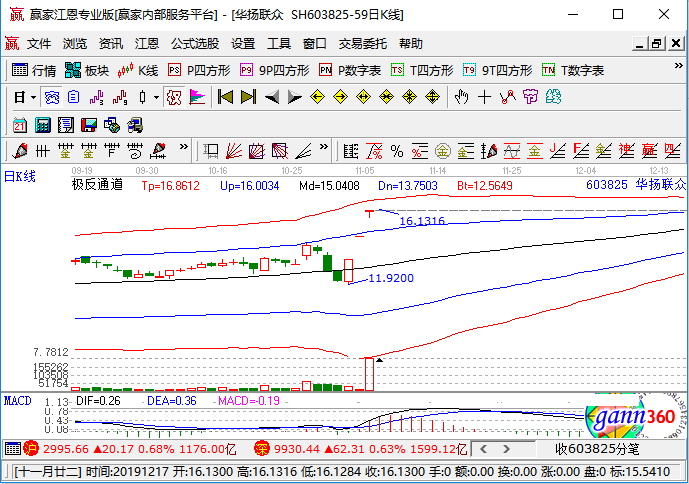Open the calculator icon
The width and height of the screenshot is (689, 484).
click(43, 126)
